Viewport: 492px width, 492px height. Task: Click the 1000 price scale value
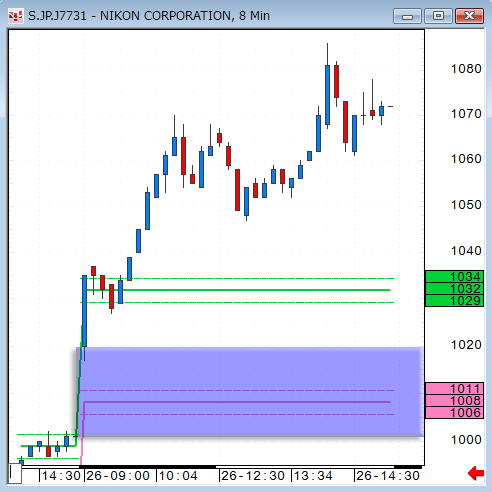[x=466, y=440]
